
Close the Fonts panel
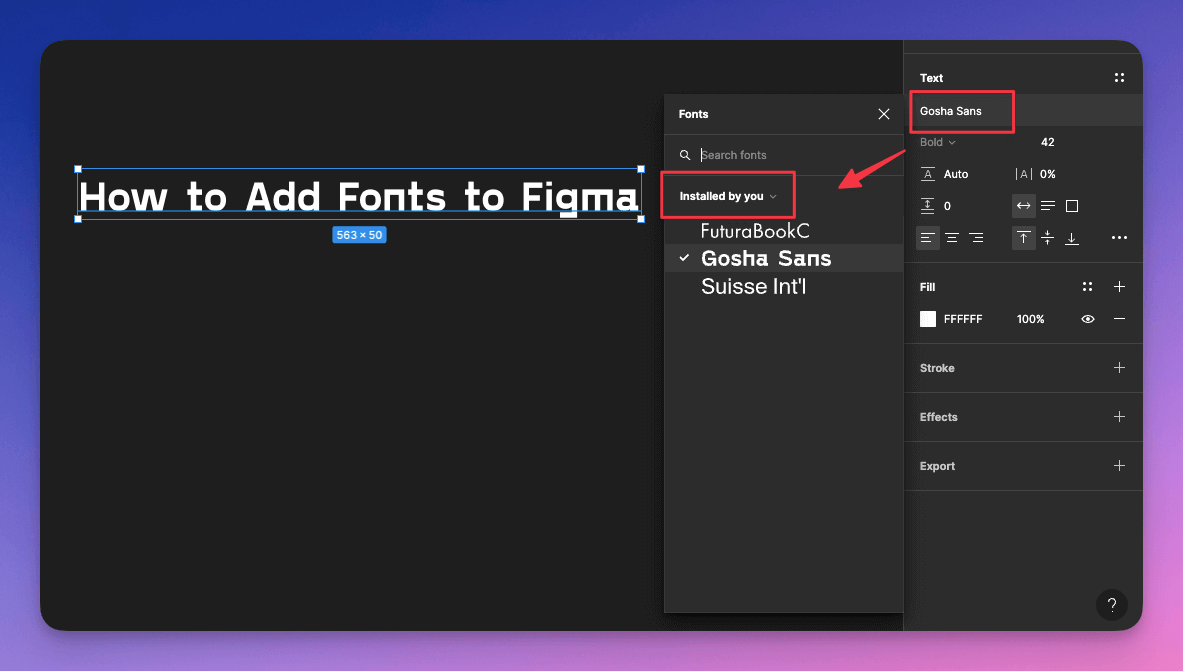(883, 114)
